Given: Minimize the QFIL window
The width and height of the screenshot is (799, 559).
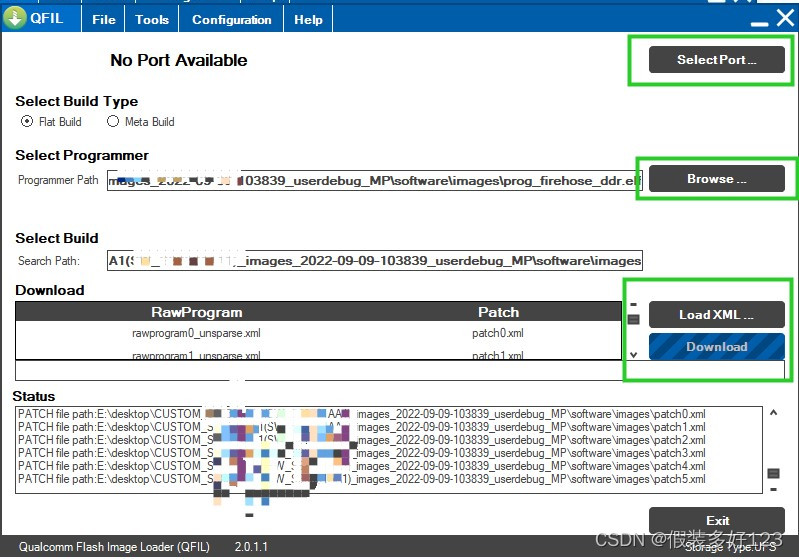Looking at the screenshot, I should 759,23.
